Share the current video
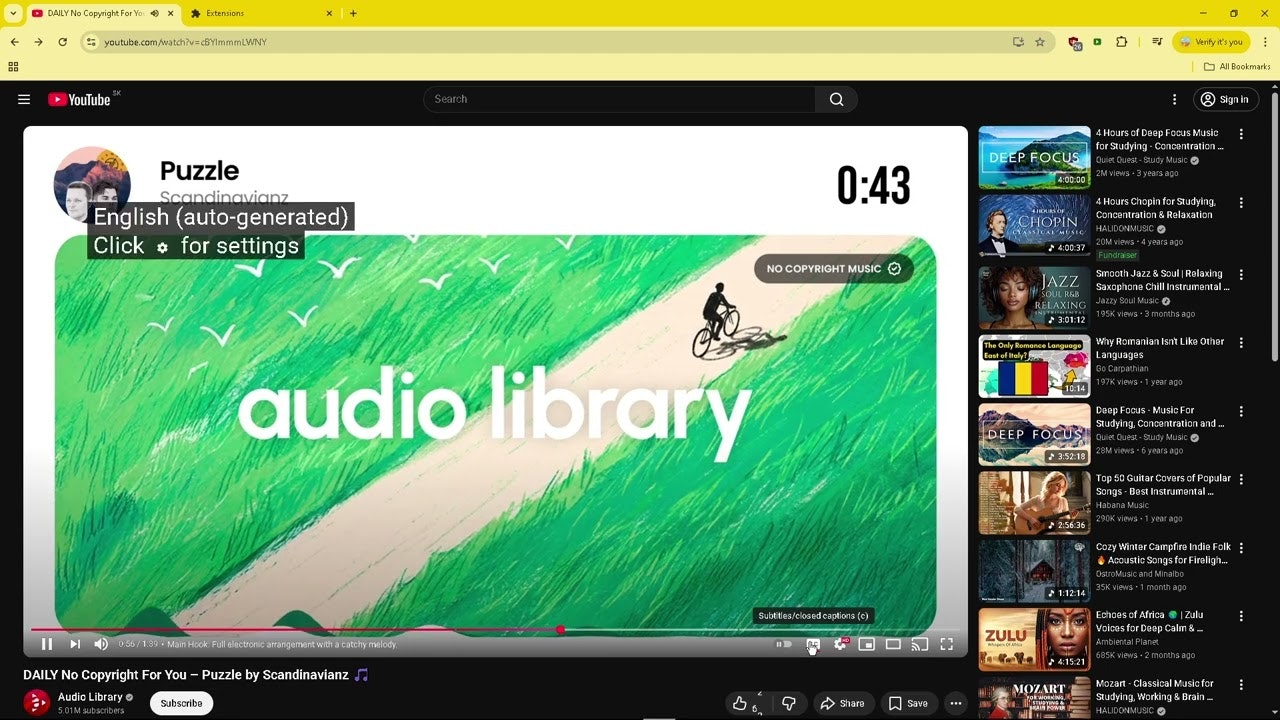The height and width of the screenshot is (720, 1280). (x=843, y=703)
